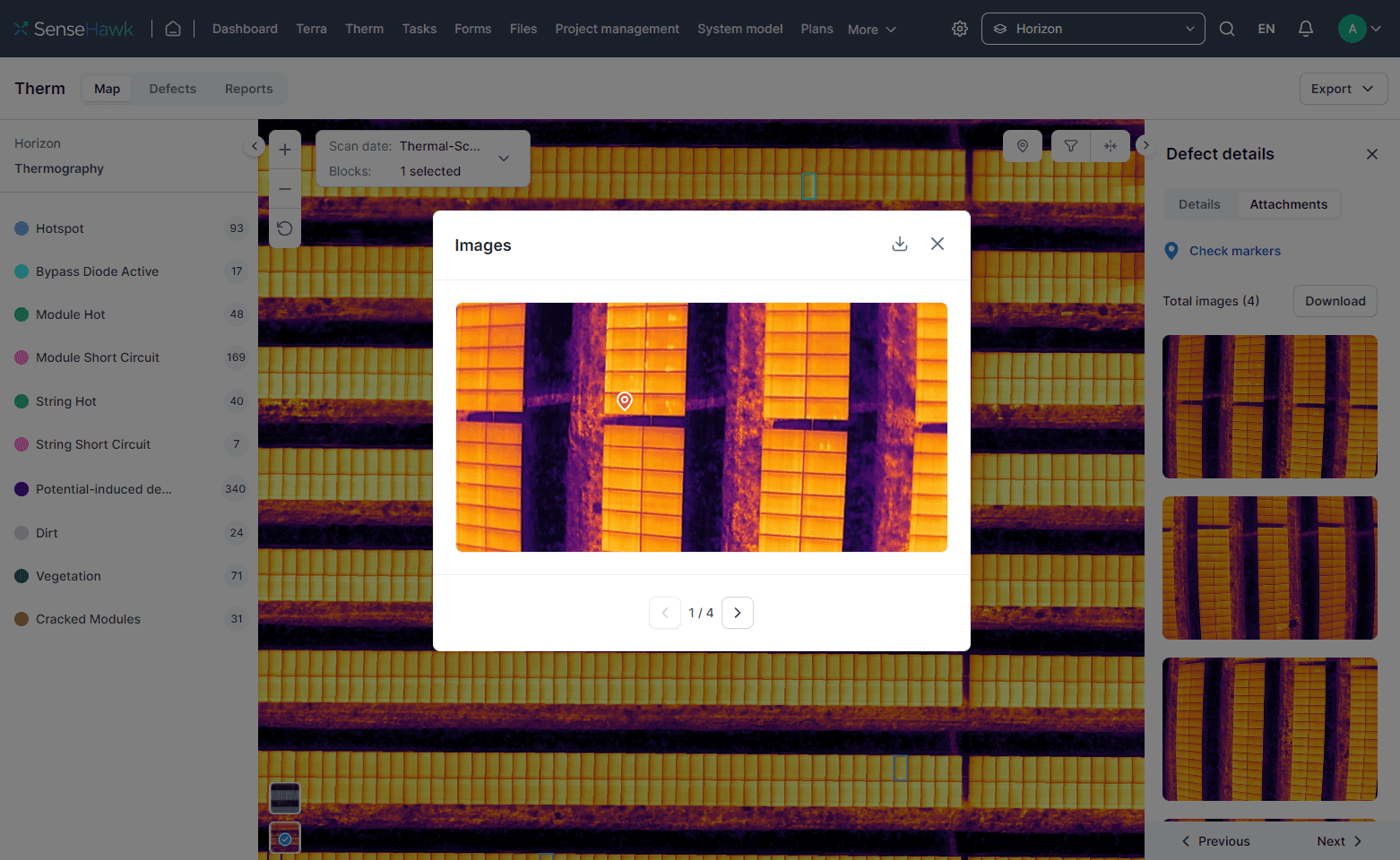Open Plans menu
Screen dimensions: 1400x860
(x=817, y=29)
